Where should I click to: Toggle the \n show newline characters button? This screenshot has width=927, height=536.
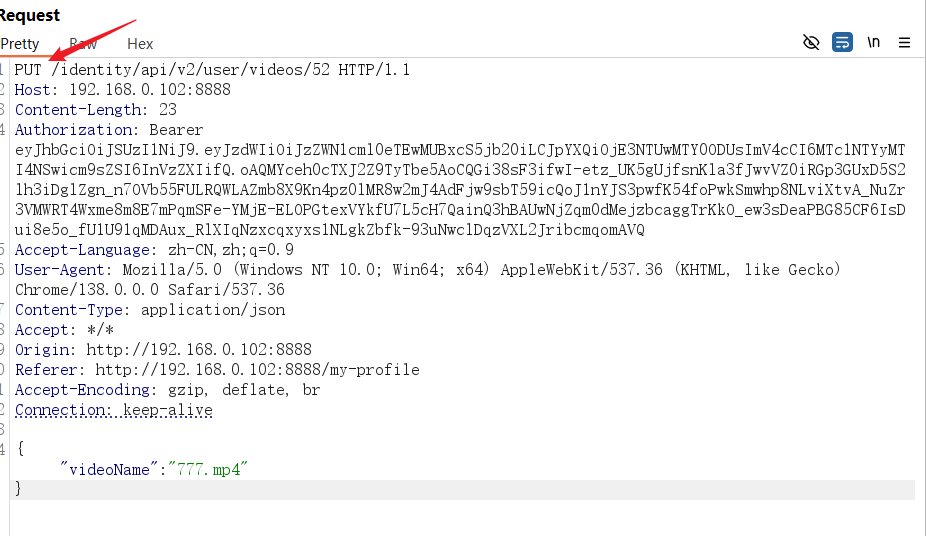click(873, 43)
